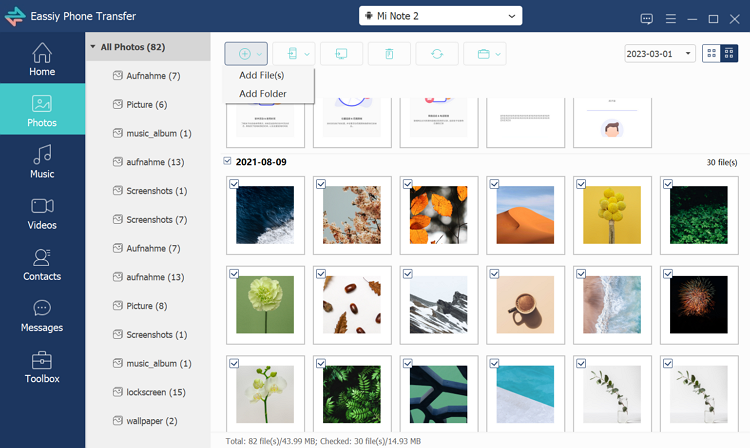
Task: Switch to large grid view
Action: (x=711, y=54)
